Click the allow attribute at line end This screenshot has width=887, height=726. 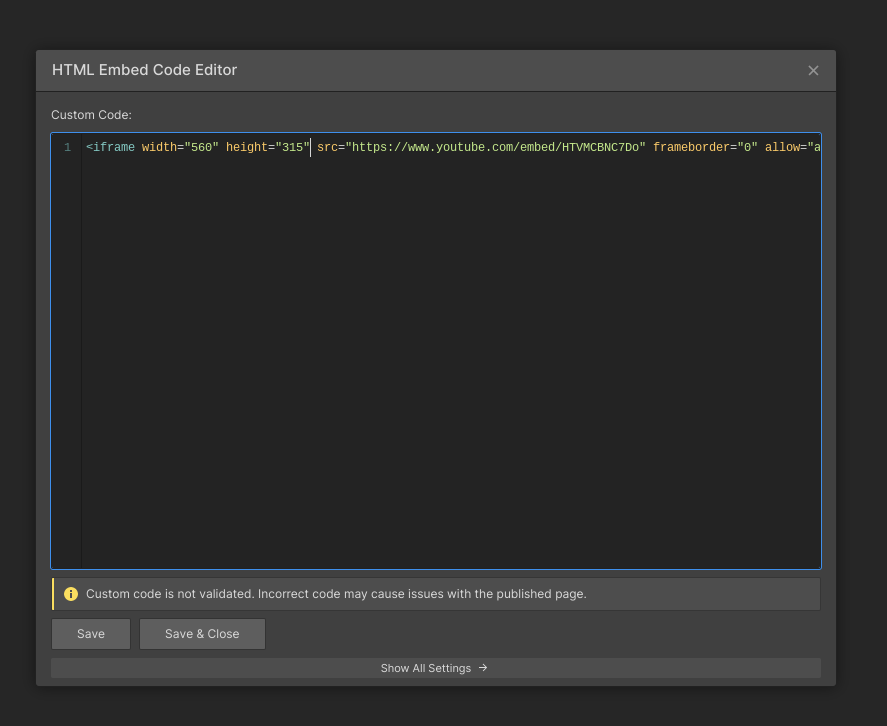click(x=793, y=147)
